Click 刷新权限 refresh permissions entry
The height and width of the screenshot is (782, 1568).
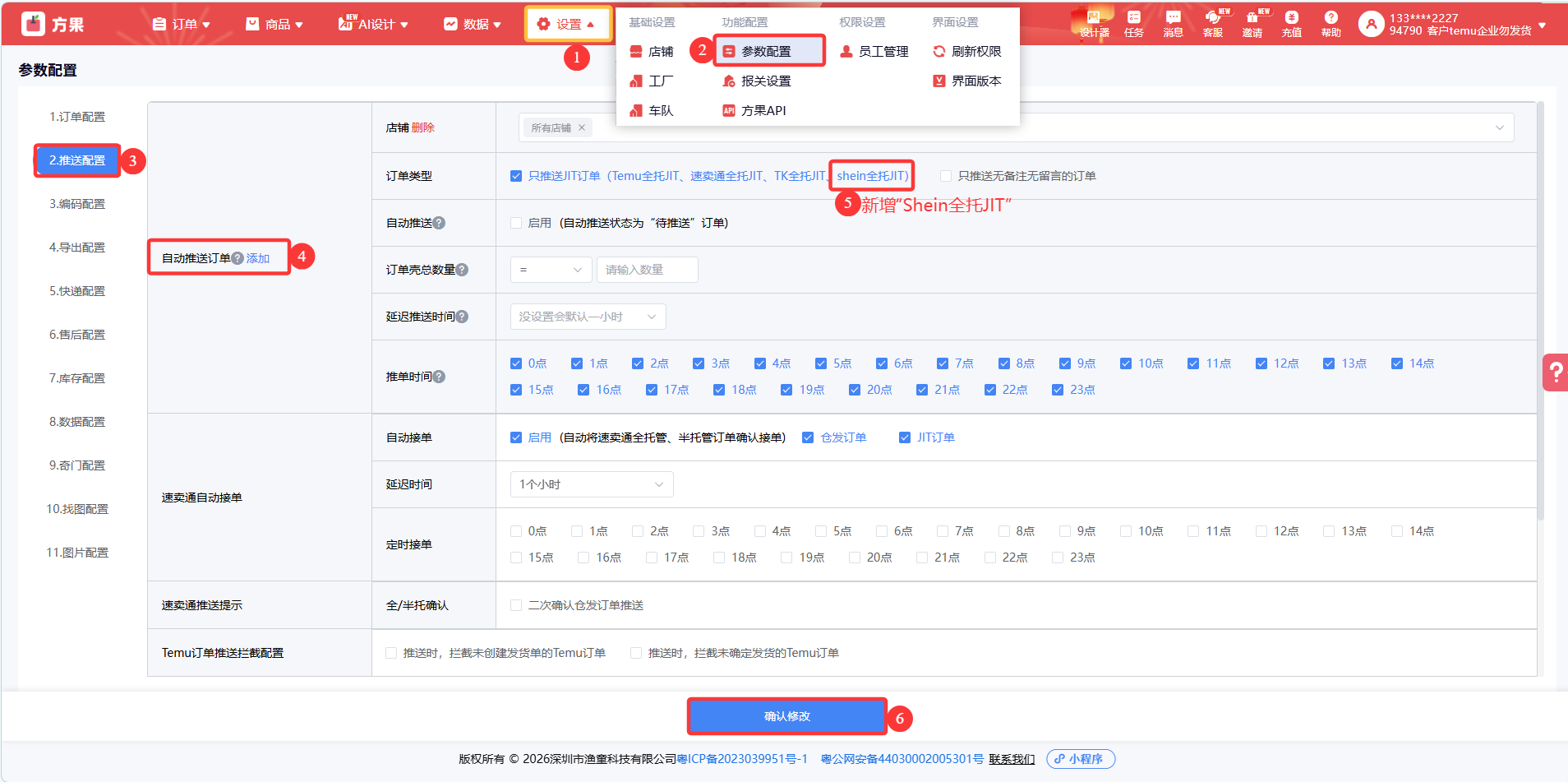966,51
